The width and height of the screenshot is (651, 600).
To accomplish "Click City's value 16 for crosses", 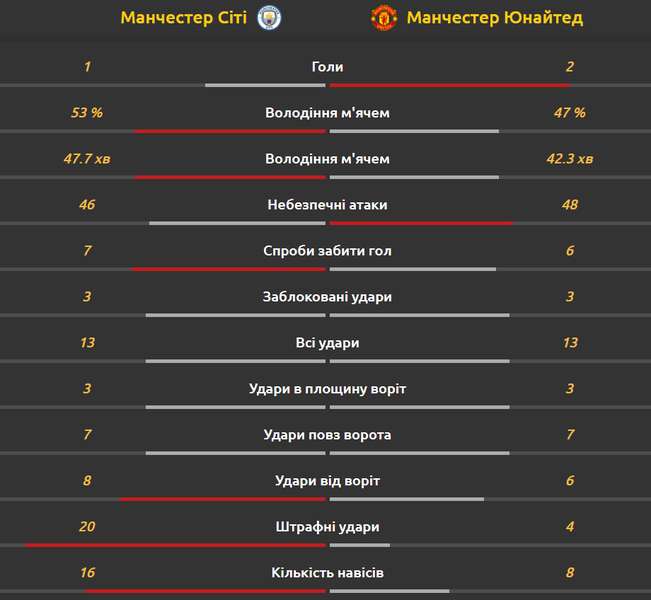I will 87,573.
